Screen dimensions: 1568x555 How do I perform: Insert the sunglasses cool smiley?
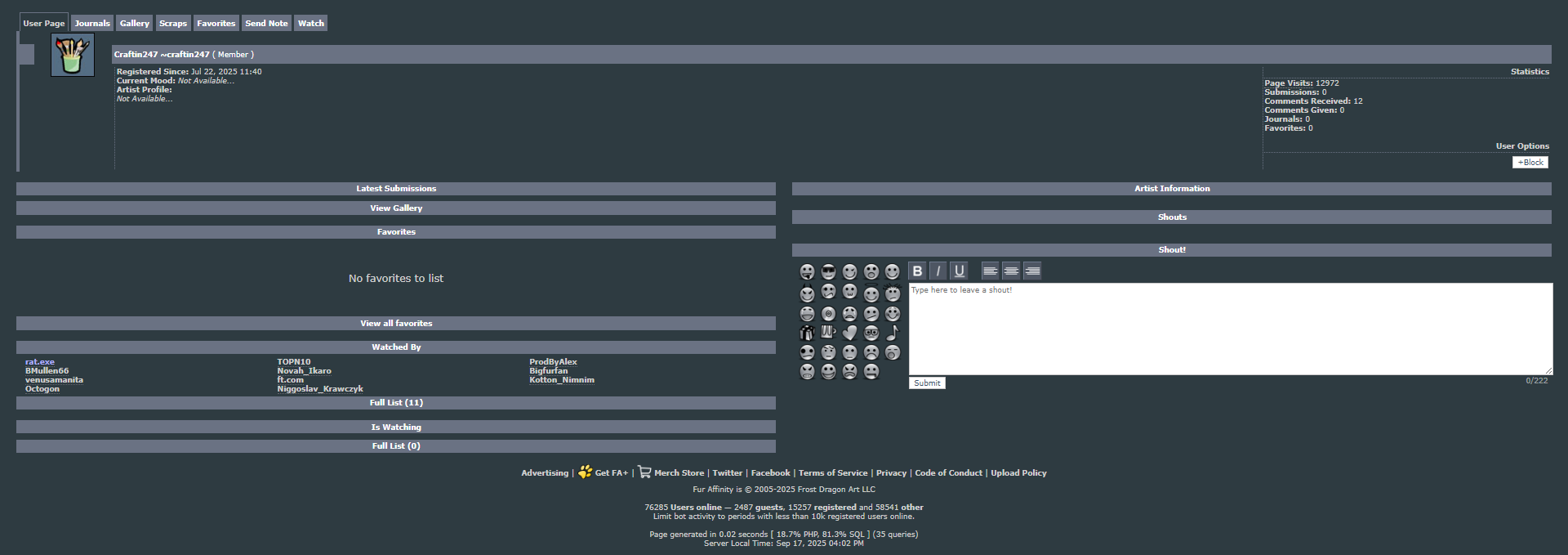828,271
